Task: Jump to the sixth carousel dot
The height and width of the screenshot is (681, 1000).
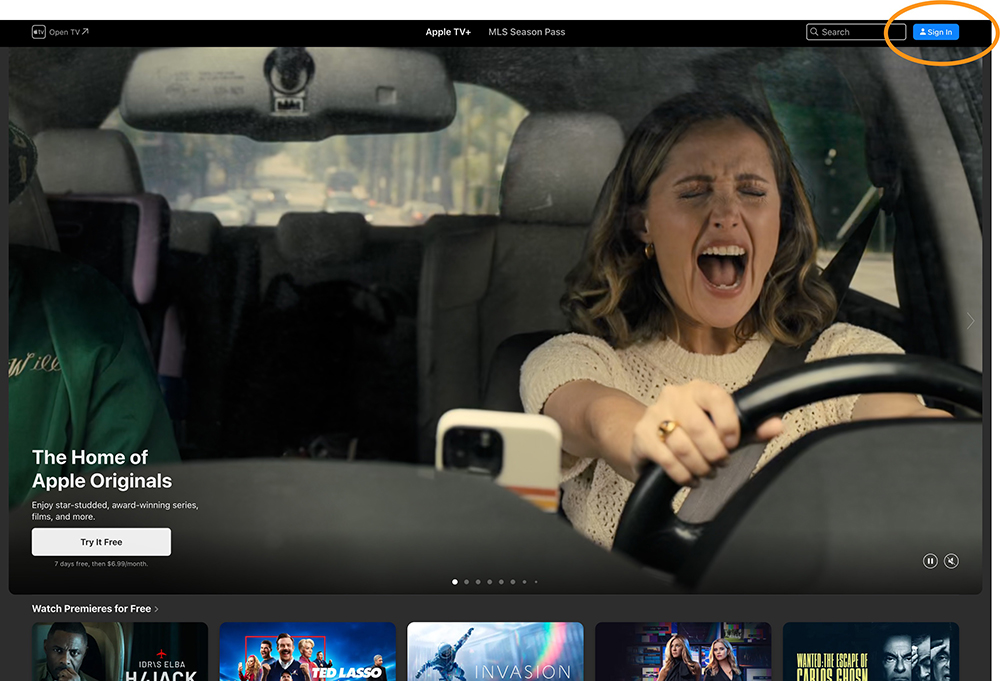Action: tap(513, 581)
